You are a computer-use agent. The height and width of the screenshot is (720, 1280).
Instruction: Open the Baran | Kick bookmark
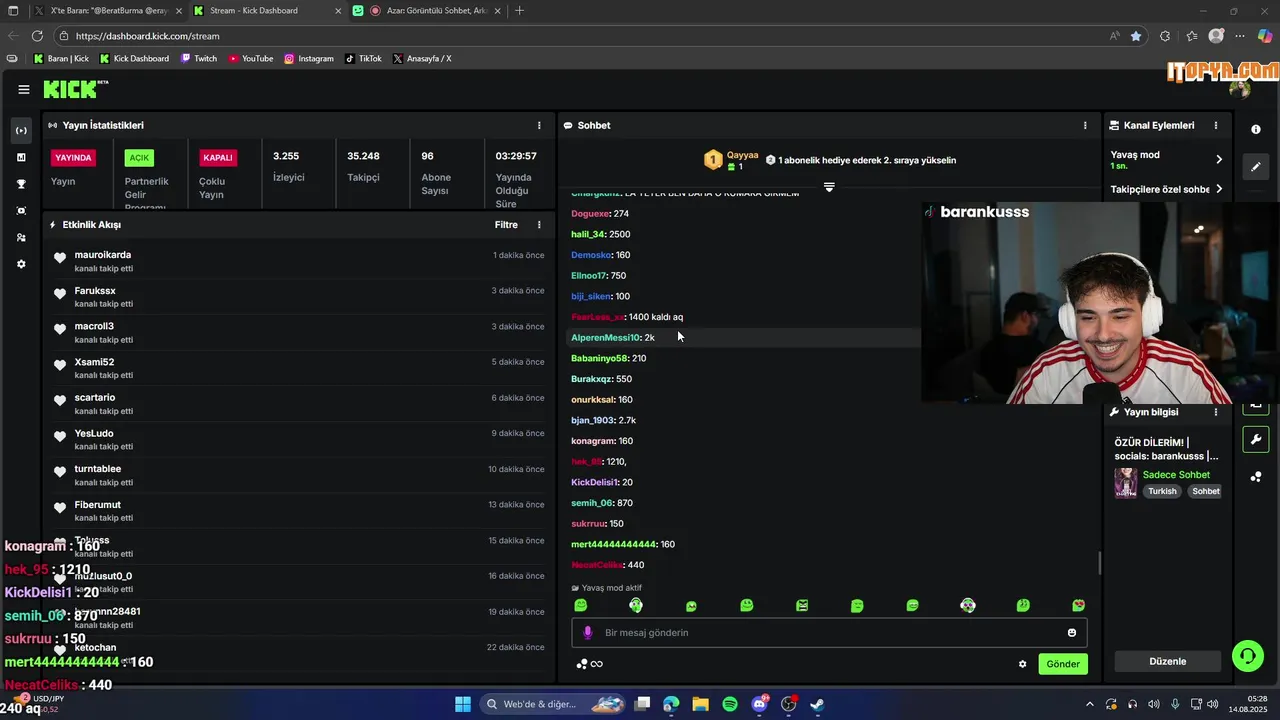[61, 58]
